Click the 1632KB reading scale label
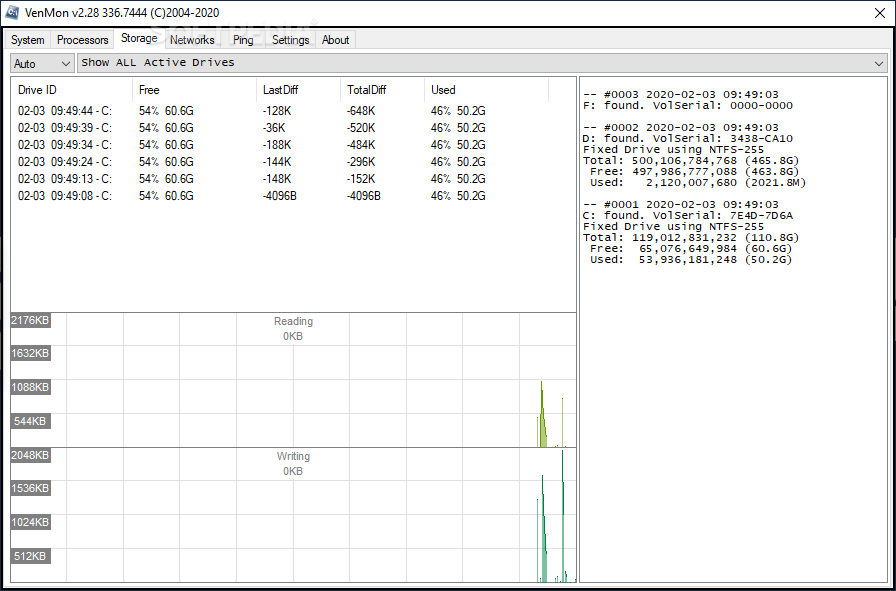896x591 pixels. tap(31, 353)
